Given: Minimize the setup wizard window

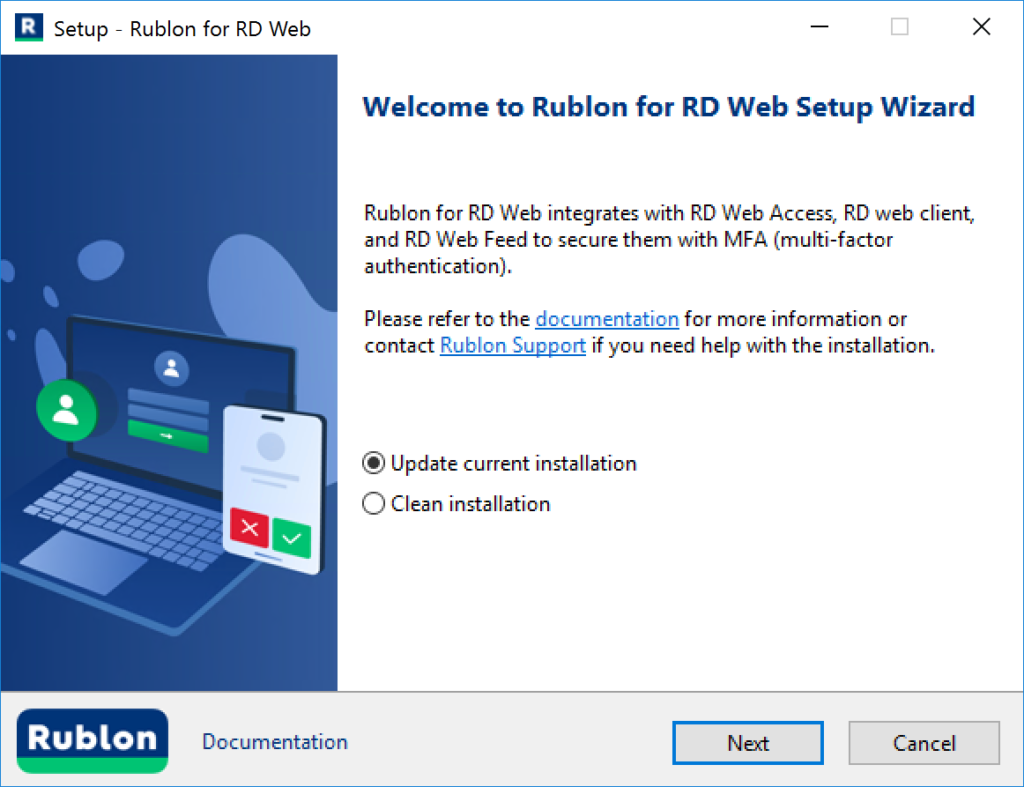Looking at the screenshot, I should point(819,27).
